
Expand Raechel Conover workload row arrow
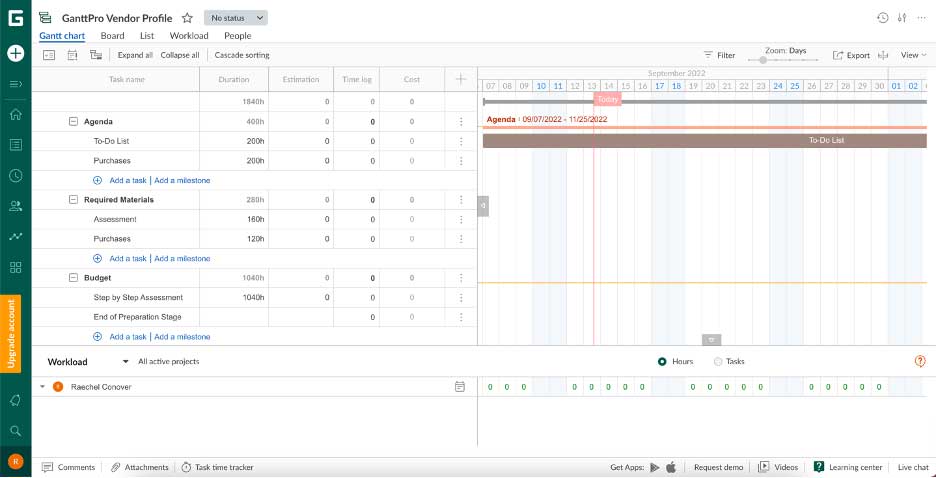click(42, 387)
